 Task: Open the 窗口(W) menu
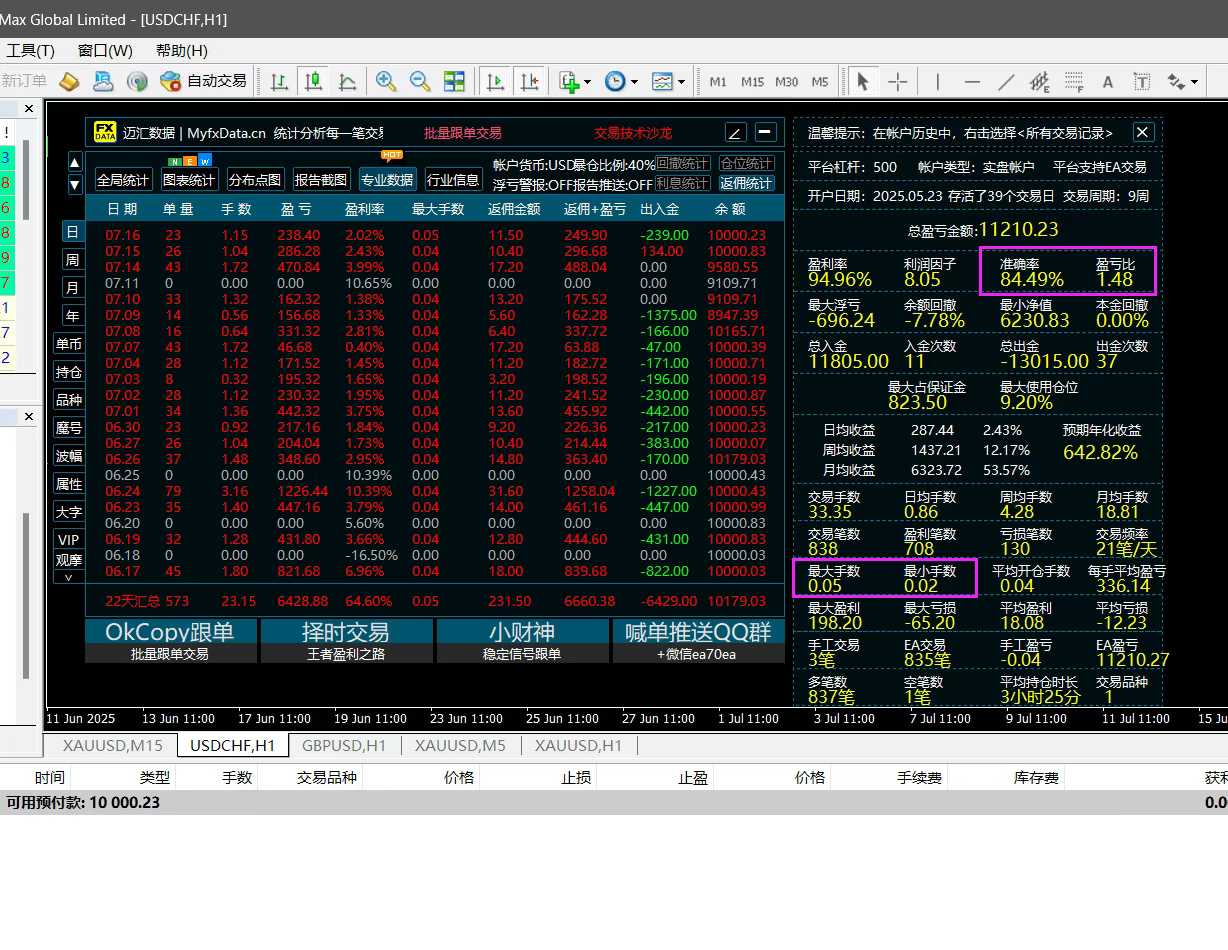pos(105,50)
